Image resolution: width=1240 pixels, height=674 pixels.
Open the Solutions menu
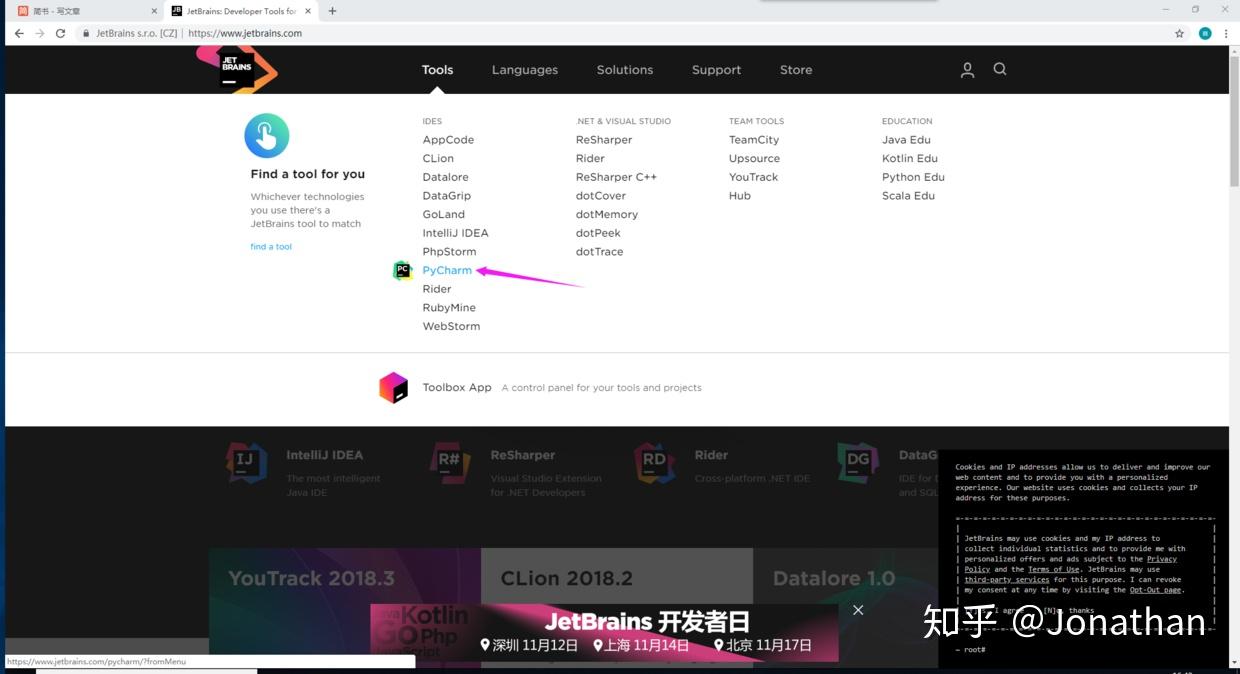pyautogui.click(x=625, y=70)
